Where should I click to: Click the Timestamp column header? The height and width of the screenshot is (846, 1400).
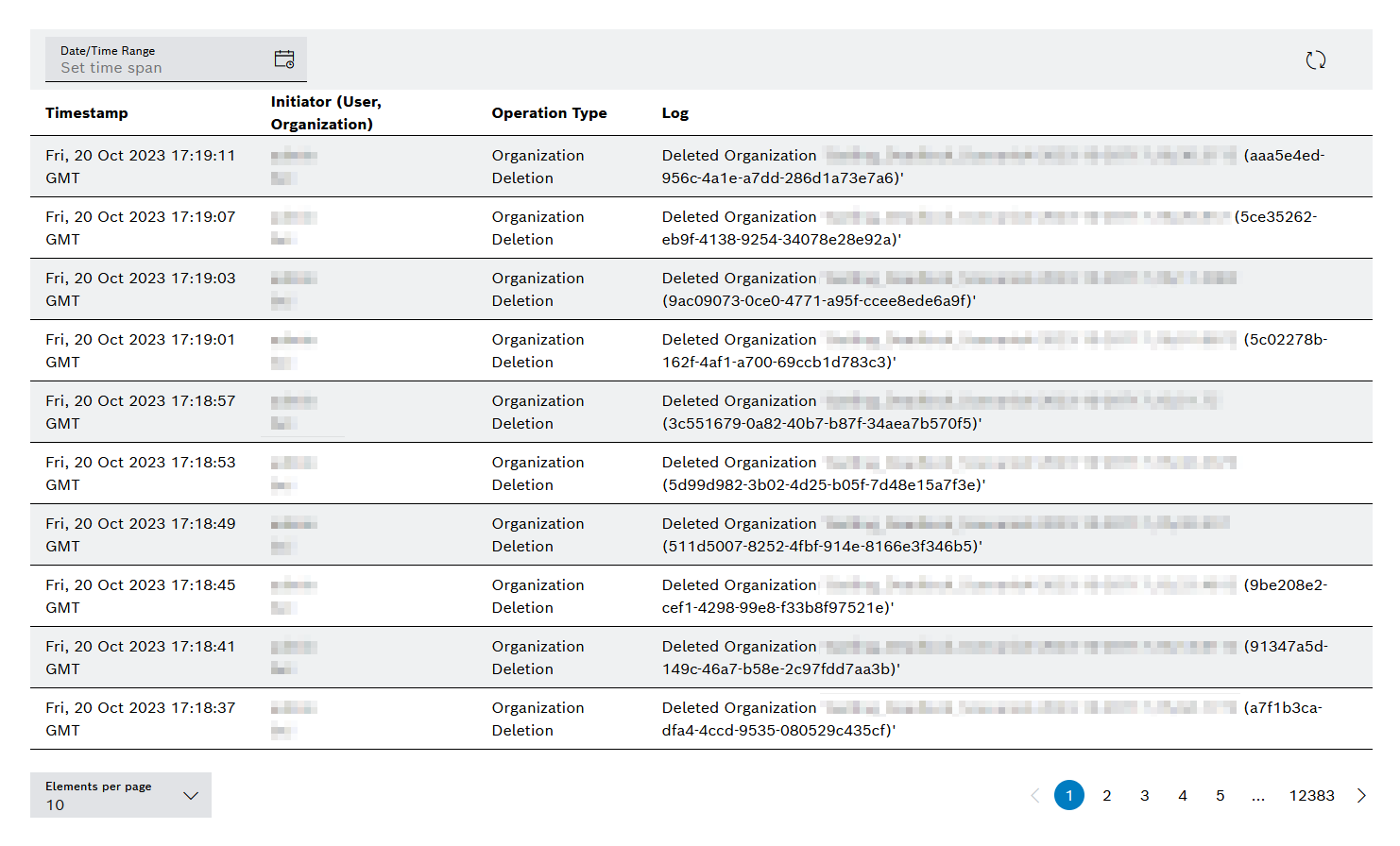[x=87, y=113]
